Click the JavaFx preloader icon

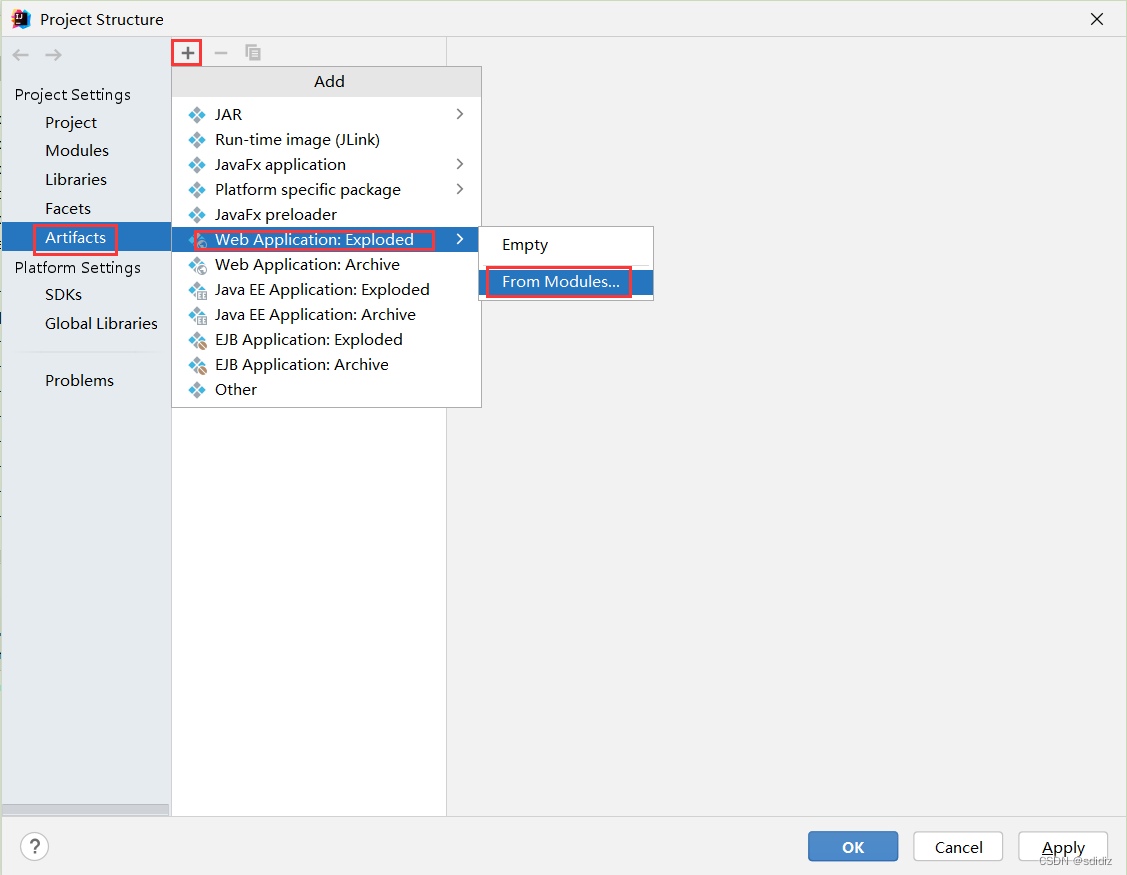coord(197,214)
